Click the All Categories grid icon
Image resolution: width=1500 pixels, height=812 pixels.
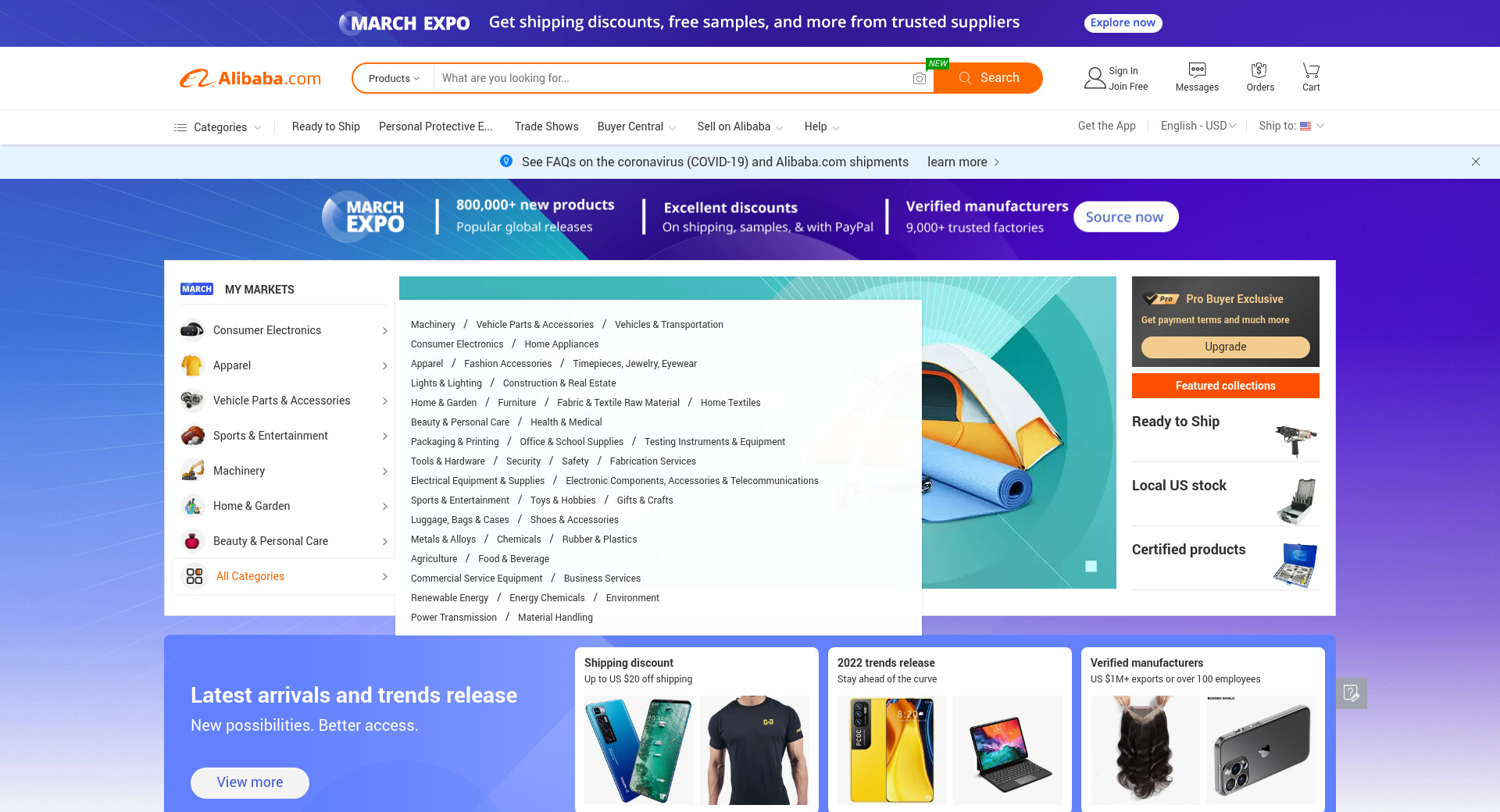[x=195, y=576]
